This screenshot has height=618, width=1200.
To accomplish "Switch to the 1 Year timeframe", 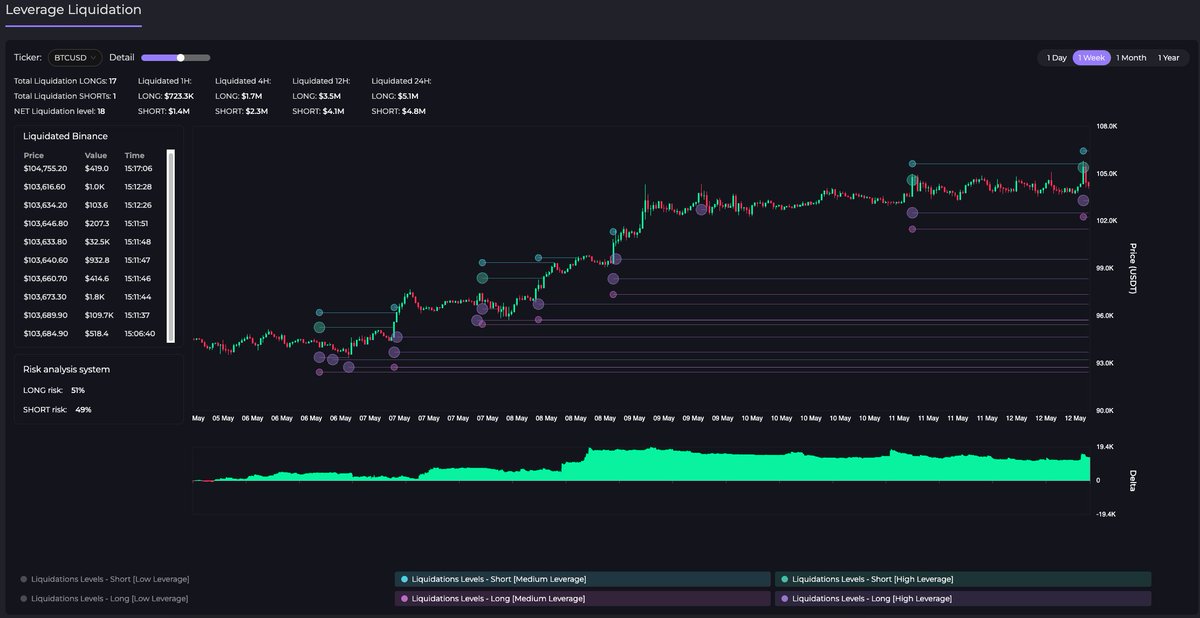I will click(1168, 58).
